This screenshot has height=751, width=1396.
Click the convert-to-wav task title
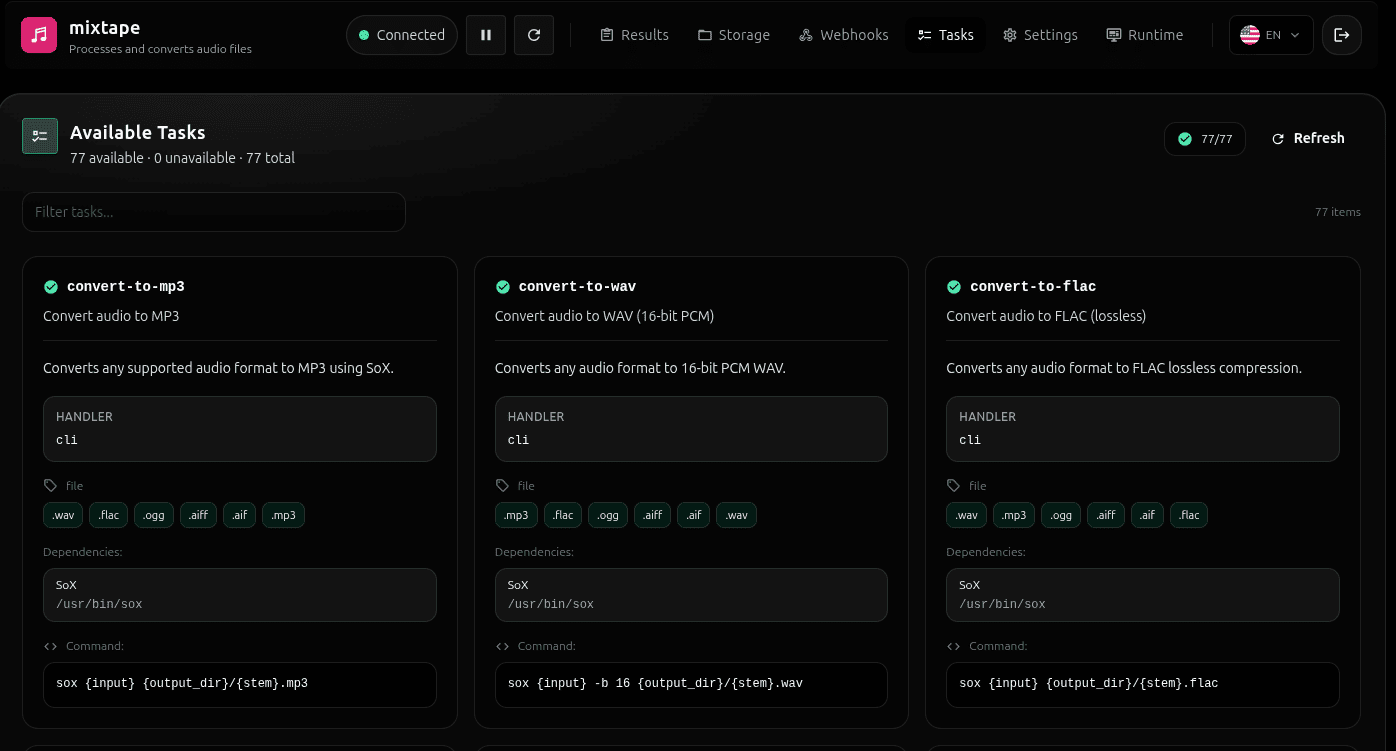[578, 287]
